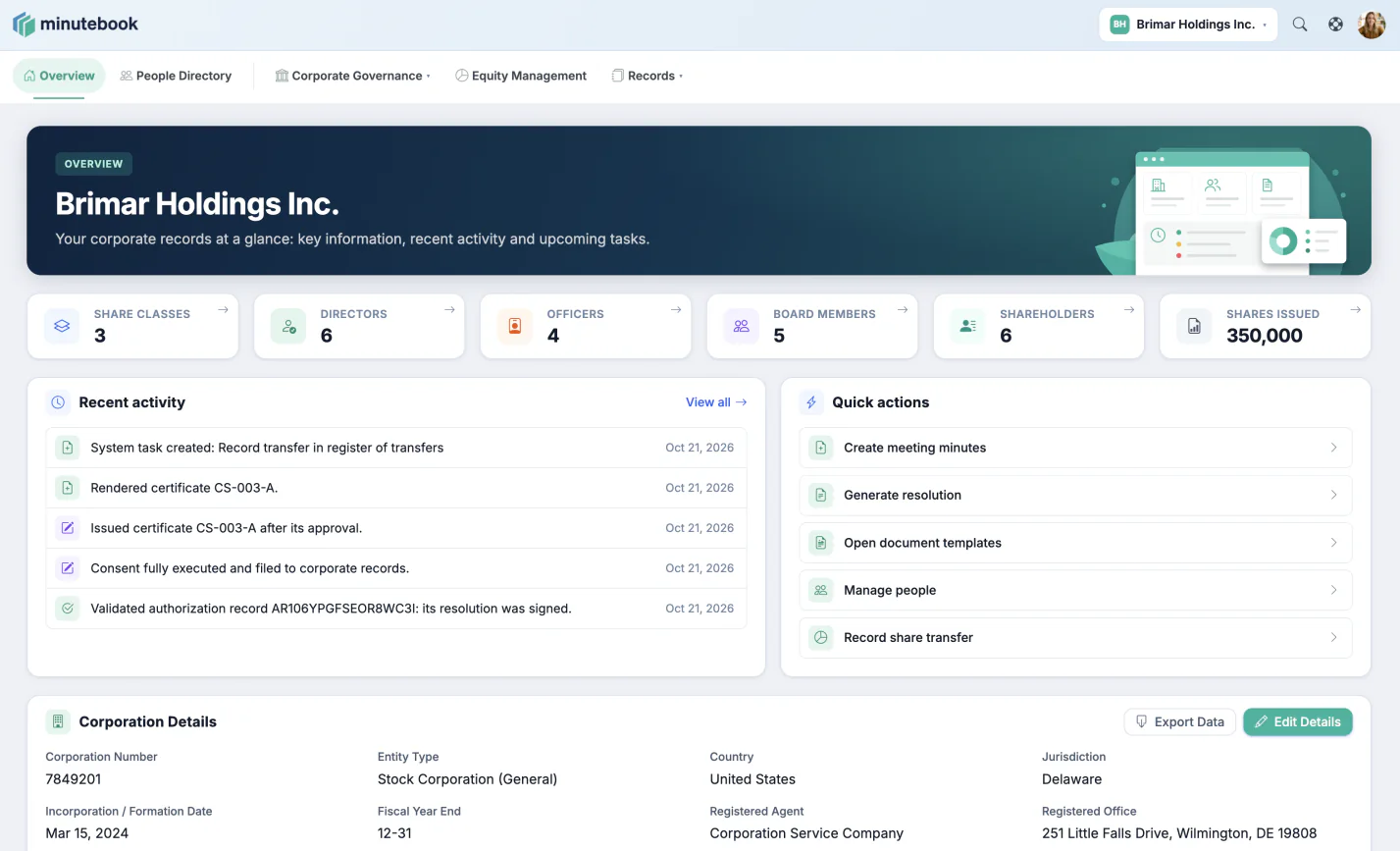Click the Officers card badge icon
Screen dimensions: 1400x851
coord(515,326)
